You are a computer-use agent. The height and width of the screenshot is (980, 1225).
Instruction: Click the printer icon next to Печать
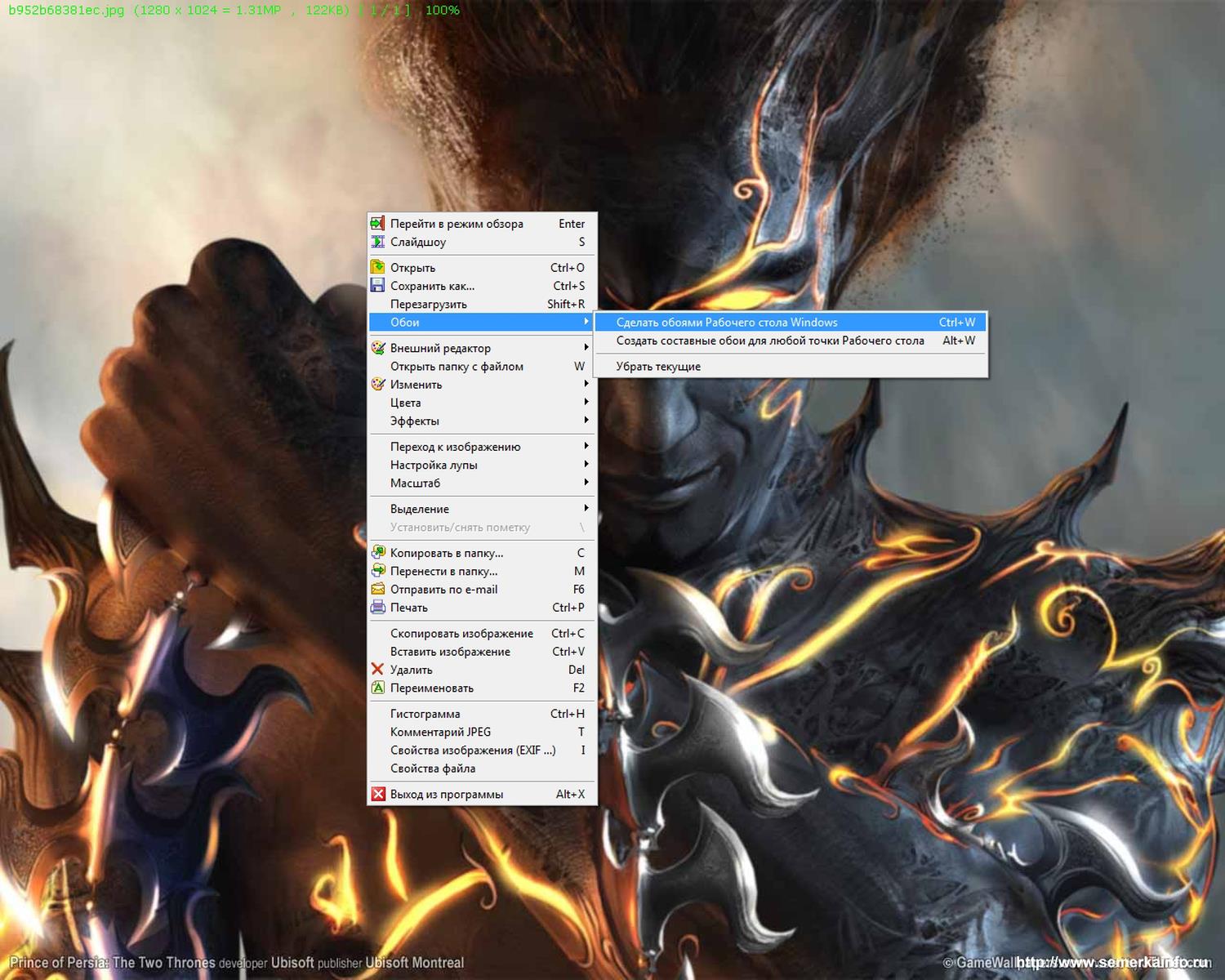(377, 608)
